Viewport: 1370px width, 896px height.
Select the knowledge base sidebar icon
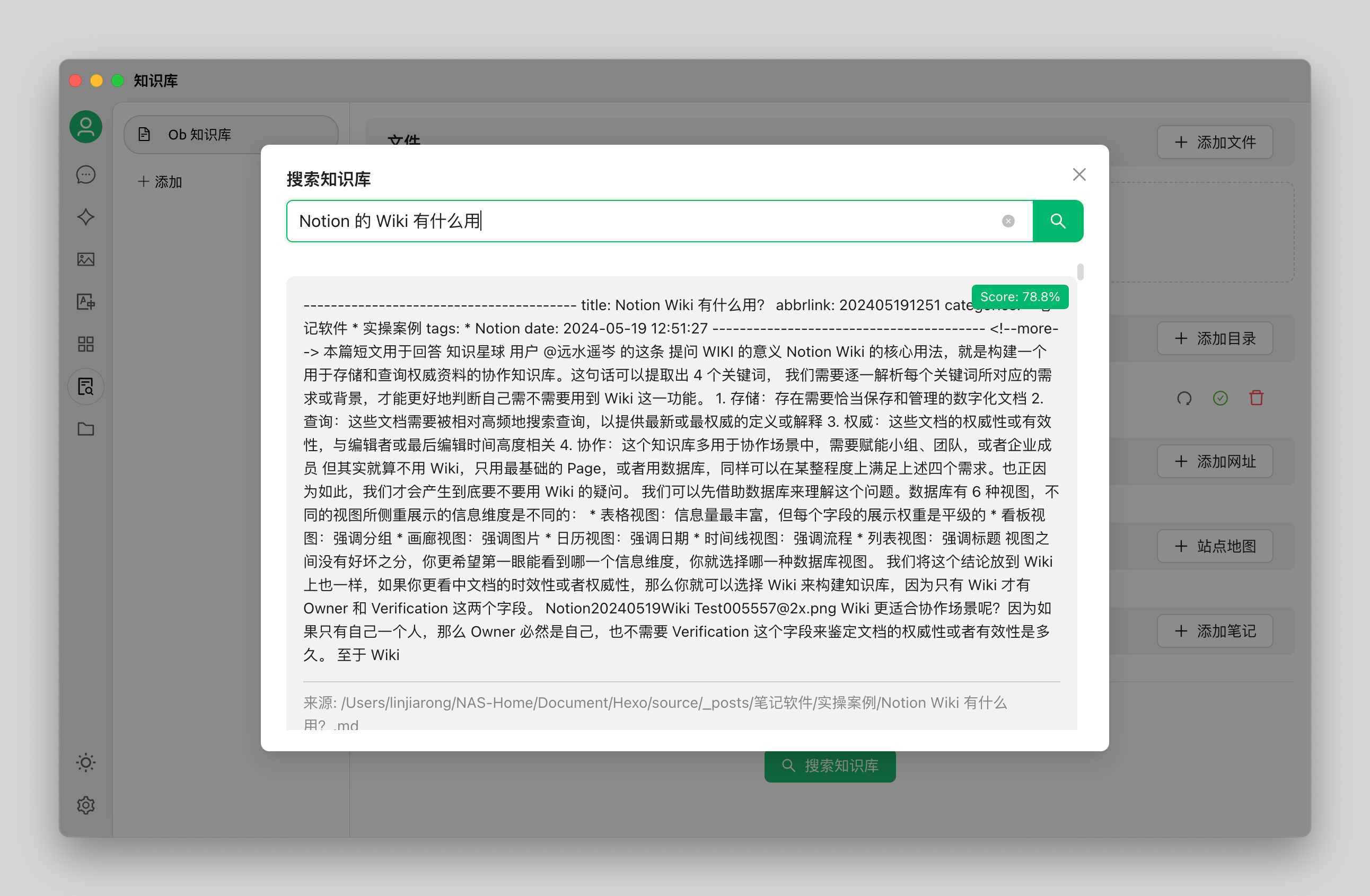coord(86,386)
